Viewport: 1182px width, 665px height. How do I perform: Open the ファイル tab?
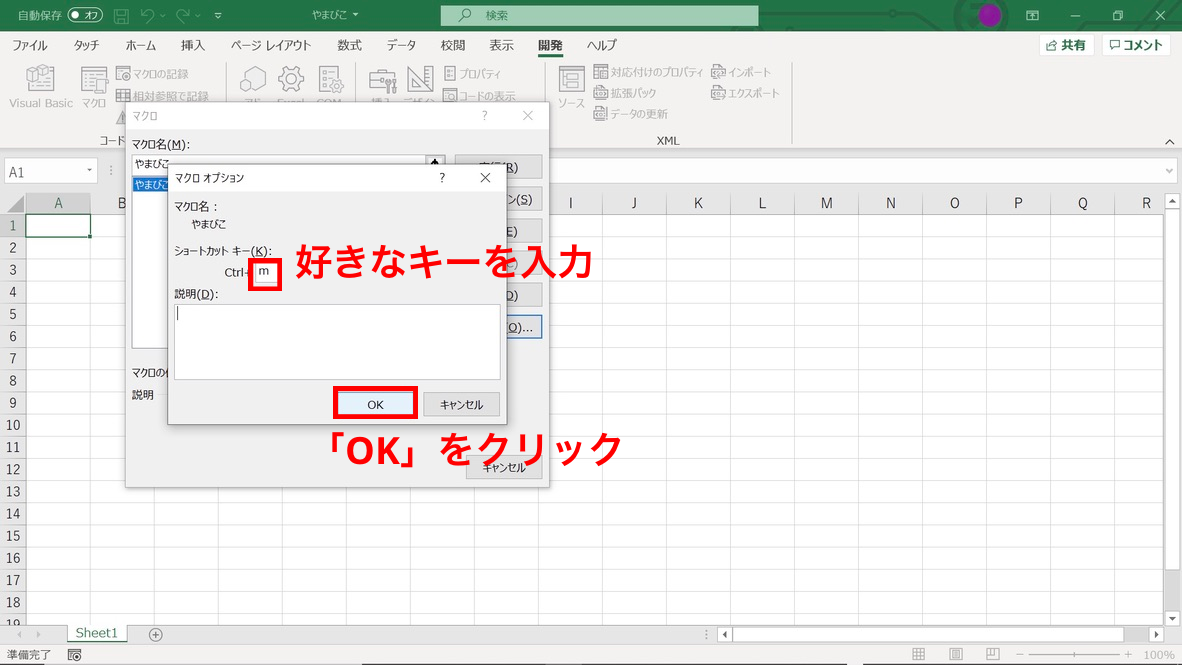point(29,45)
